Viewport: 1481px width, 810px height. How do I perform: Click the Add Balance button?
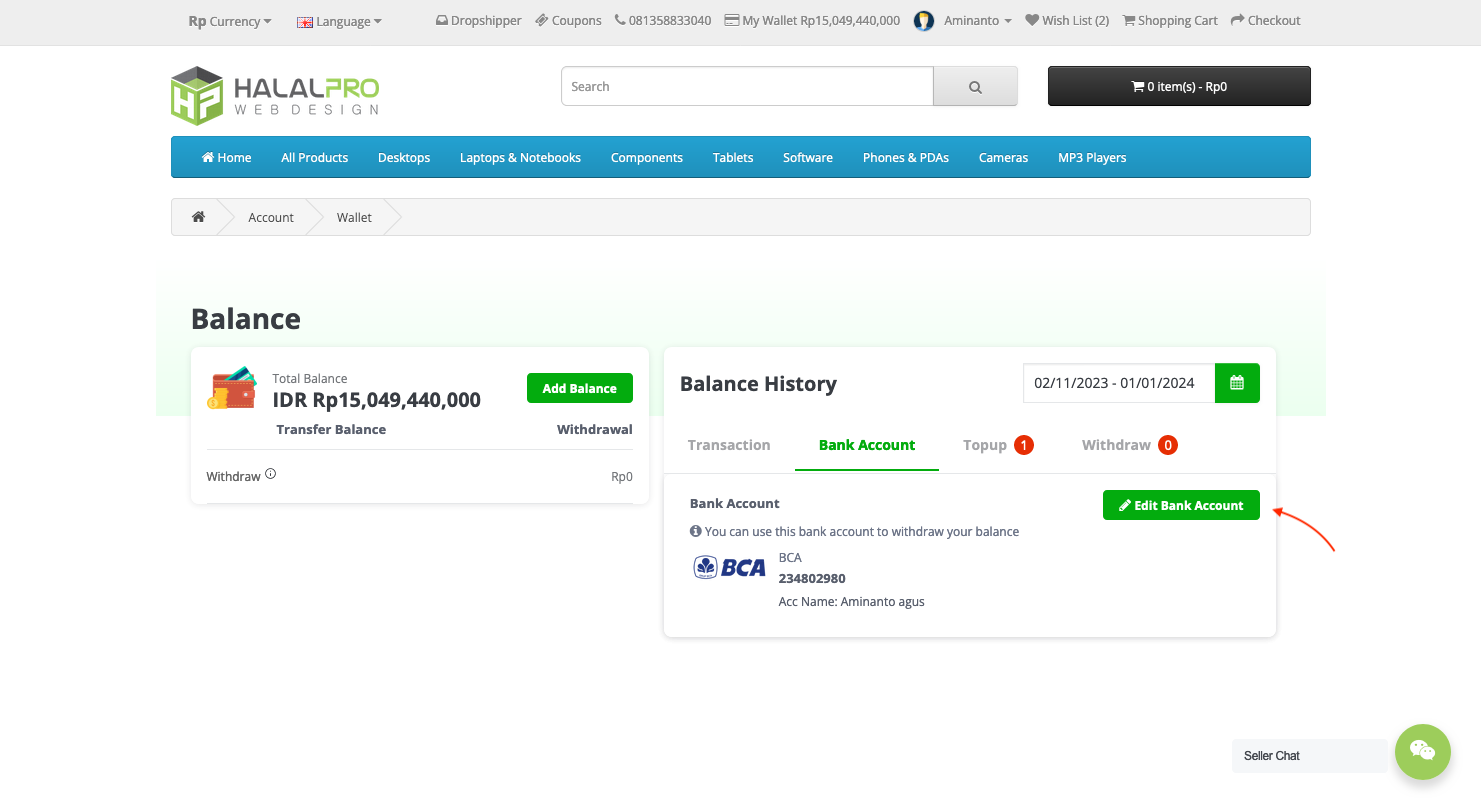[x=579, y=388]
